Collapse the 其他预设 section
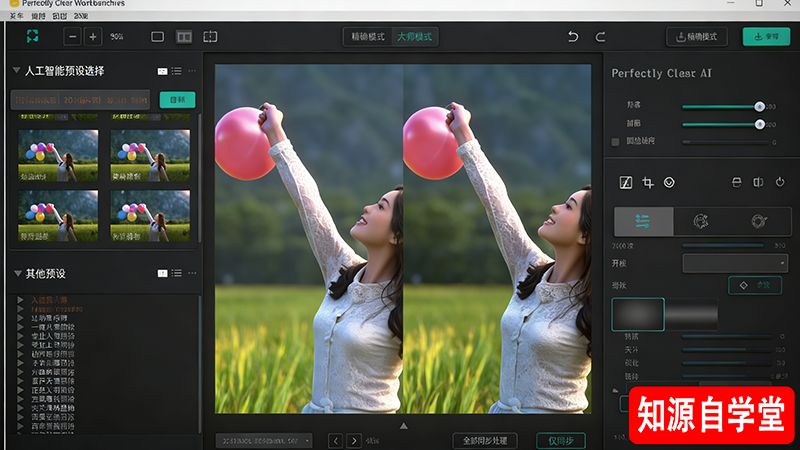Image resolution: width=800 pixels, height=450 pixels. (17, 273)
